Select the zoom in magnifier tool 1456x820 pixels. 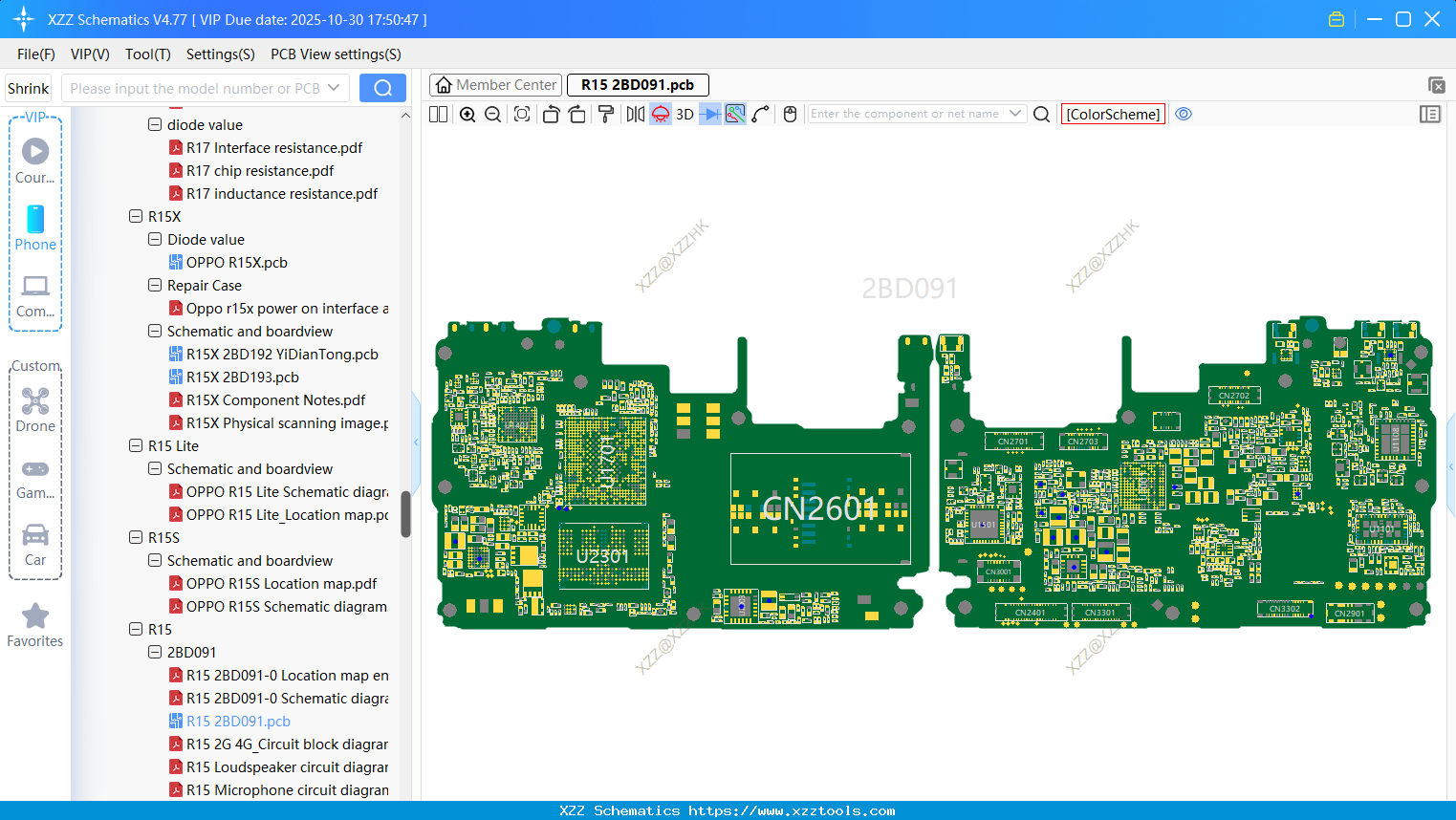pos(467,114)
